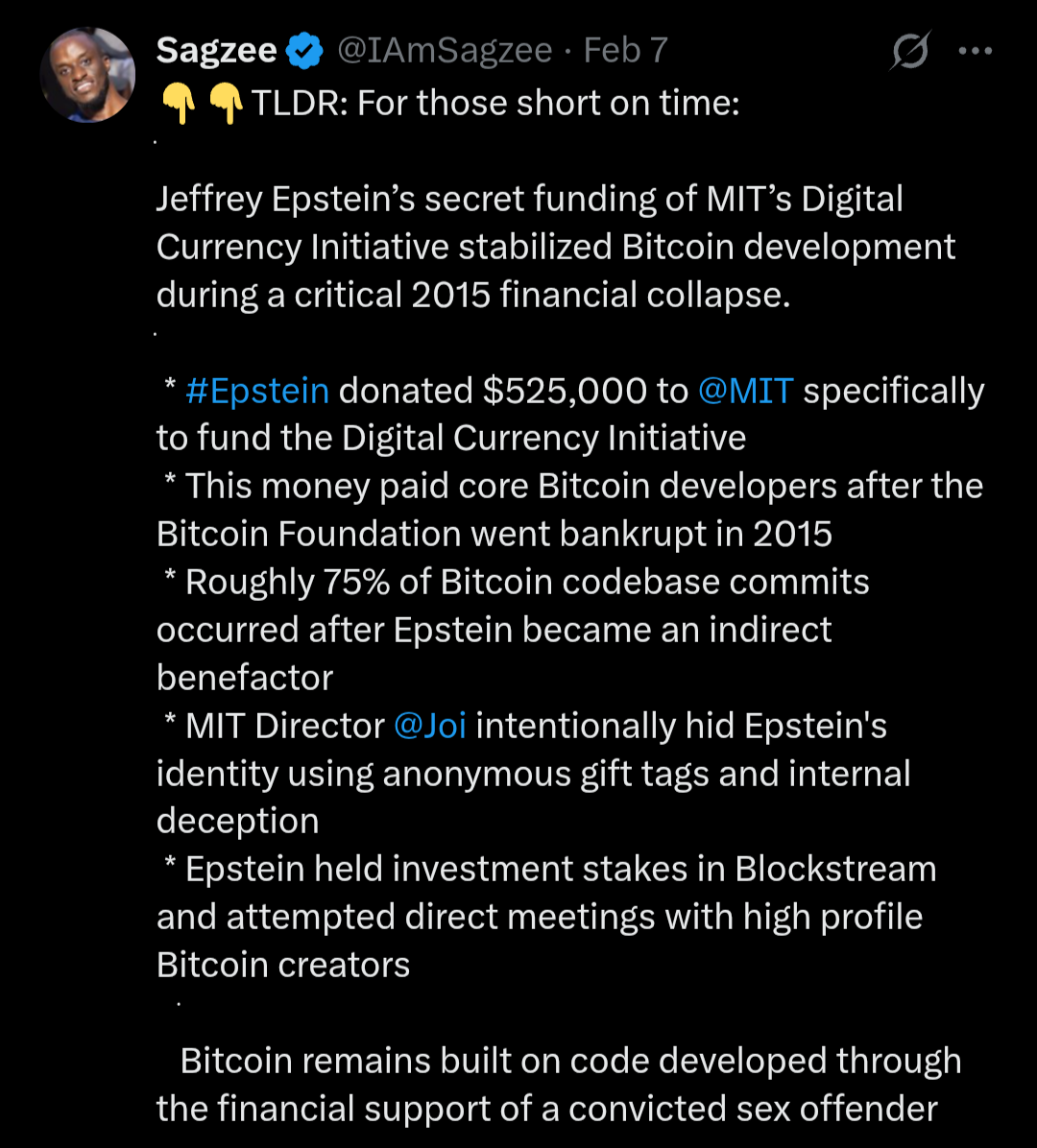Tap the Grok slashed-circle icon
The image size is (1037, 1148).
click(x=909, y=51)
